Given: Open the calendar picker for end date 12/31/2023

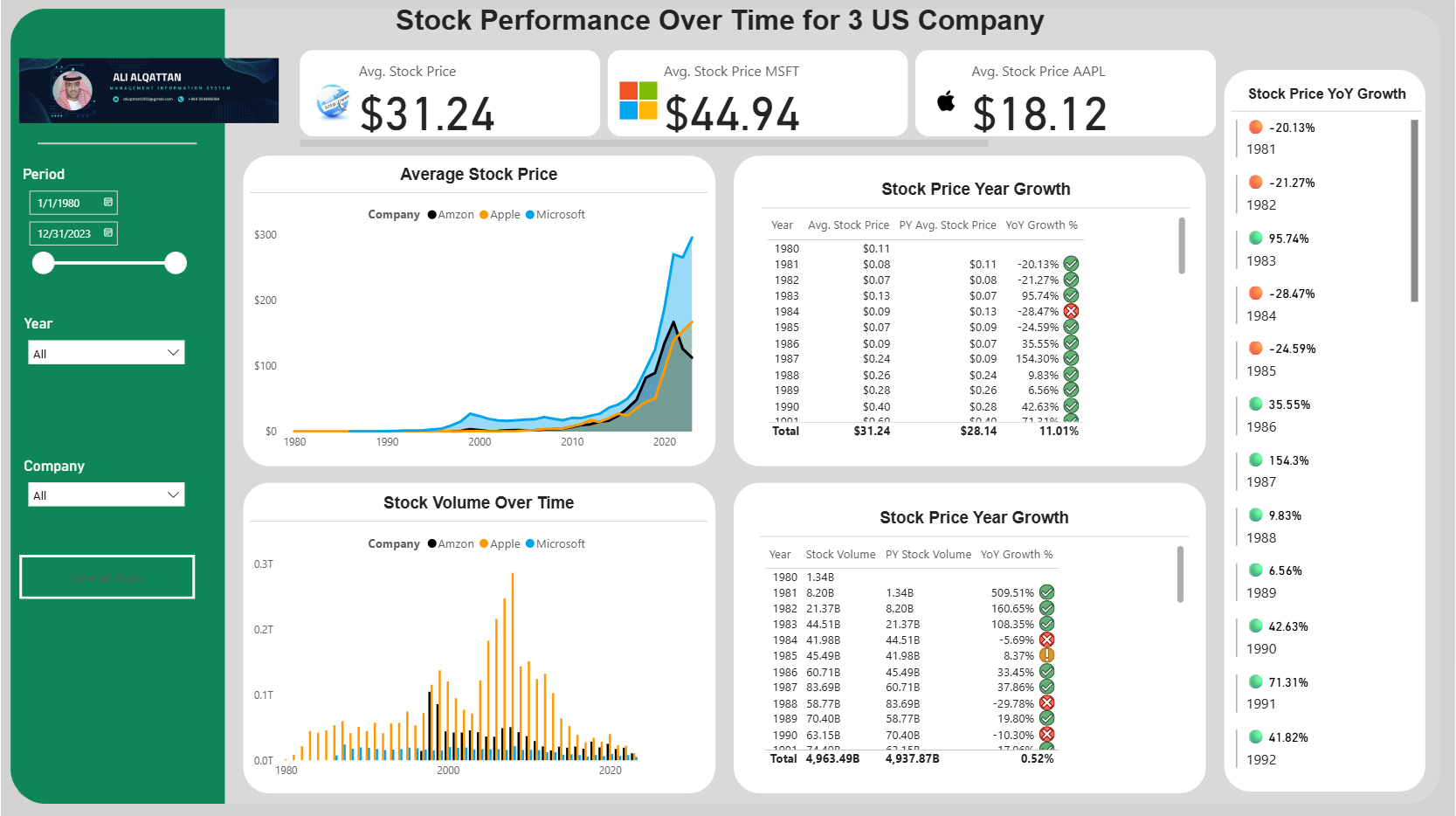Looking at the screenshot, I should point(108,233).
